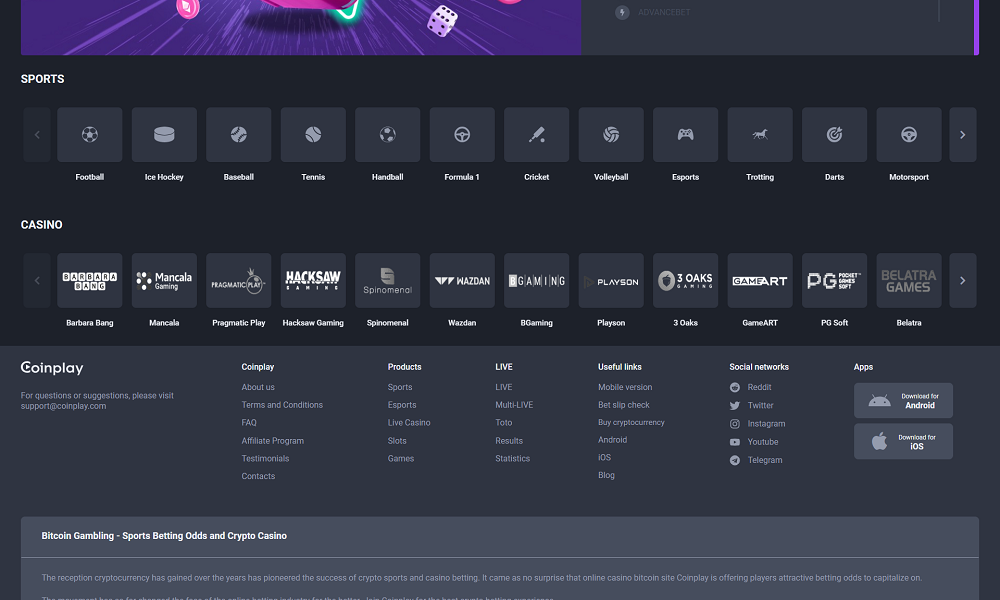
Task: Open the Football sports category icon
Action: pyautogui.click(x=90, y=135)
